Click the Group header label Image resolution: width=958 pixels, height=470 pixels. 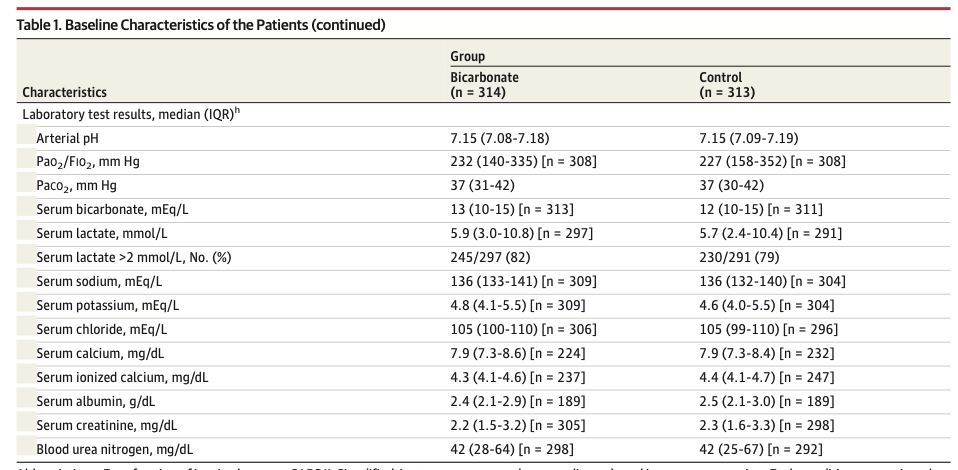click(x=467, y=57)
